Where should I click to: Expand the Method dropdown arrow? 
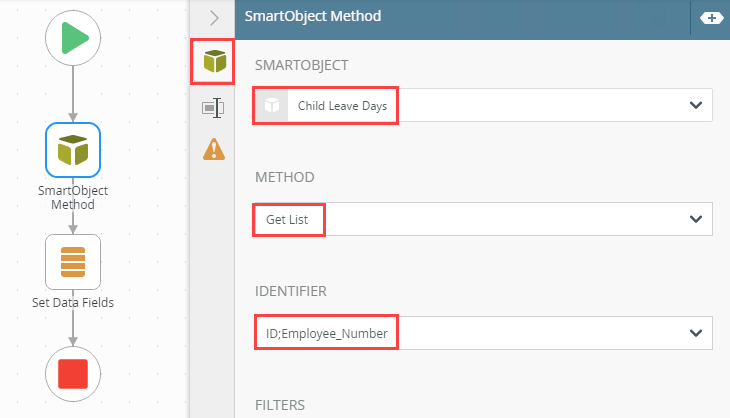[x=696, y=219]
